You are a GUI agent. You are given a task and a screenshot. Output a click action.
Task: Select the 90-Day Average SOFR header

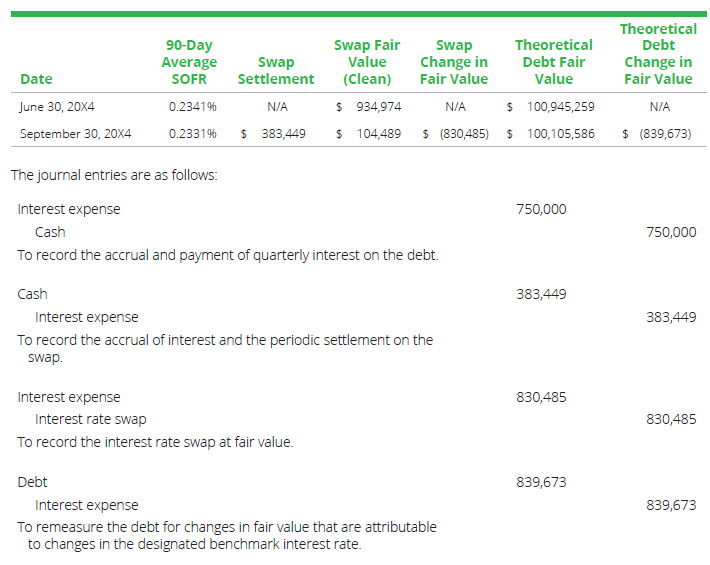pyautogui.click(x=189, y=62)
